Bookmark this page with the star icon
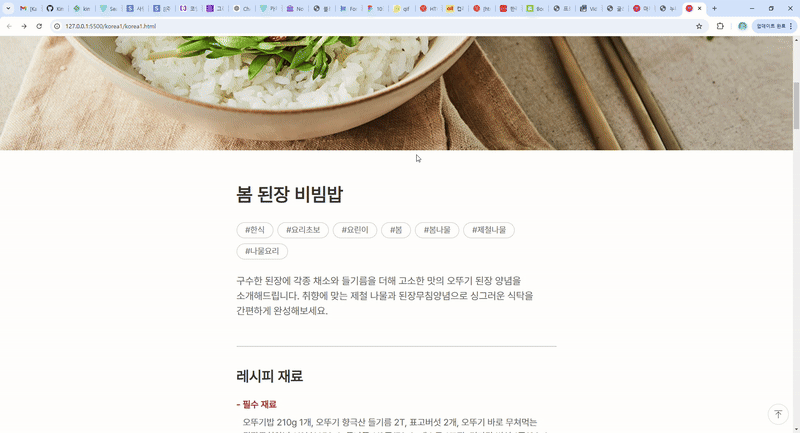This screenshot has width=800, height=433. pyautogui.click(x=699, y=26)
